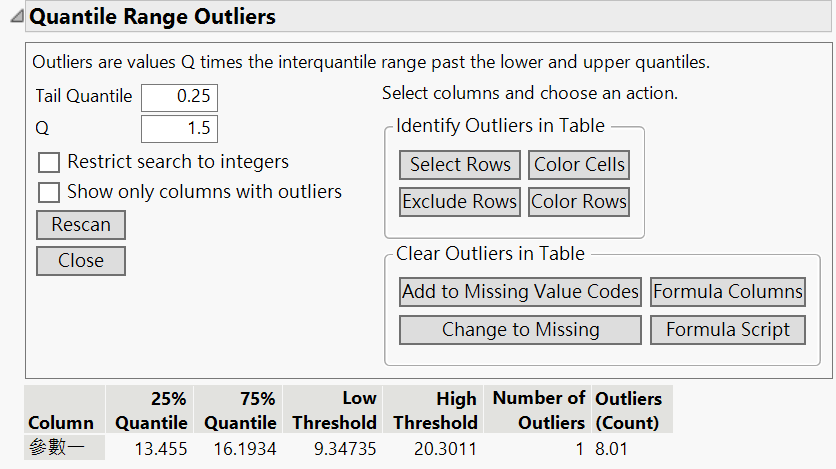This screenshot has height=469, width=836.
Task: Click the Formula Script button
Action: [728, 330]
